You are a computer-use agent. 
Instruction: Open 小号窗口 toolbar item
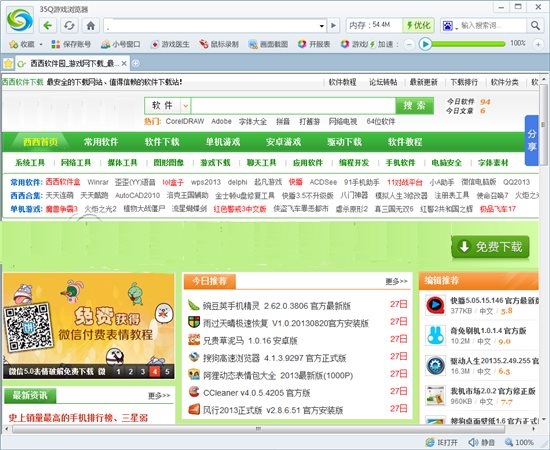tap(120, 44)
